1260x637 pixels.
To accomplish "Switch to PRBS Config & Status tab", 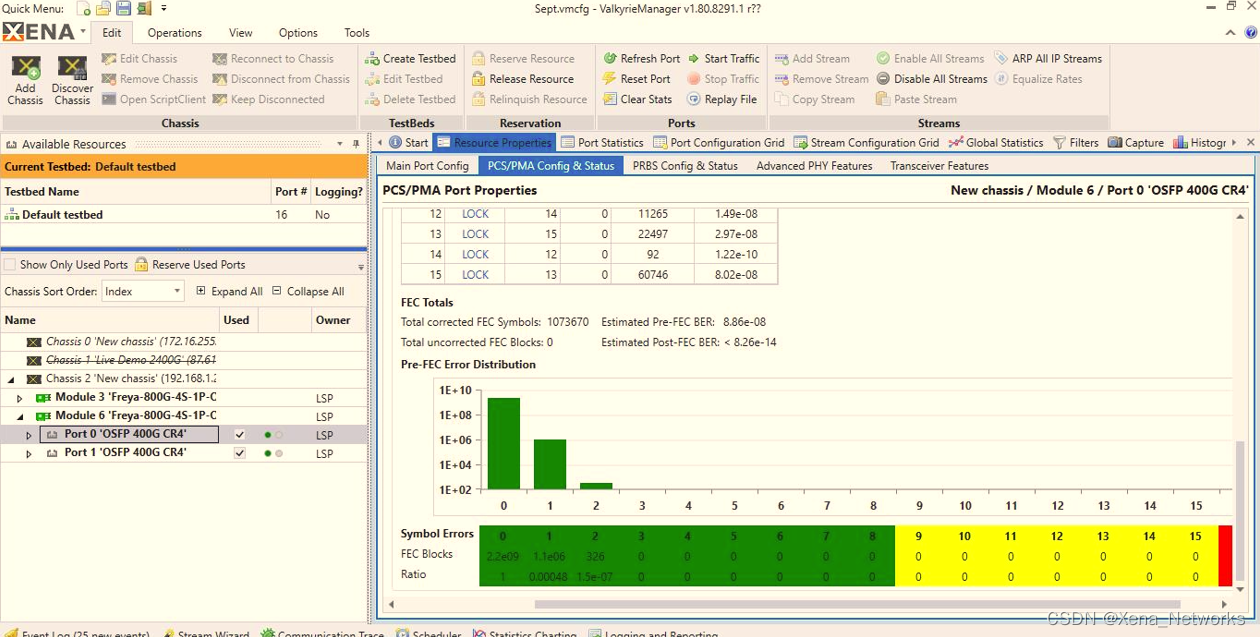I will pyautogui.click(x=685, y=166).
